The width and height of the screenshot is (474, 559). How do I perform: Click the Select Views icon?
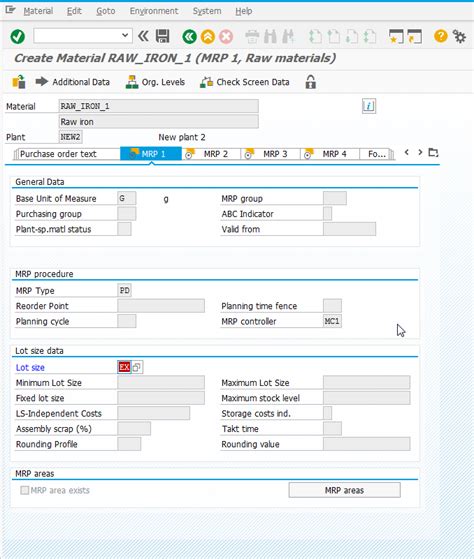pyautogui.click(x=19, y=82)
